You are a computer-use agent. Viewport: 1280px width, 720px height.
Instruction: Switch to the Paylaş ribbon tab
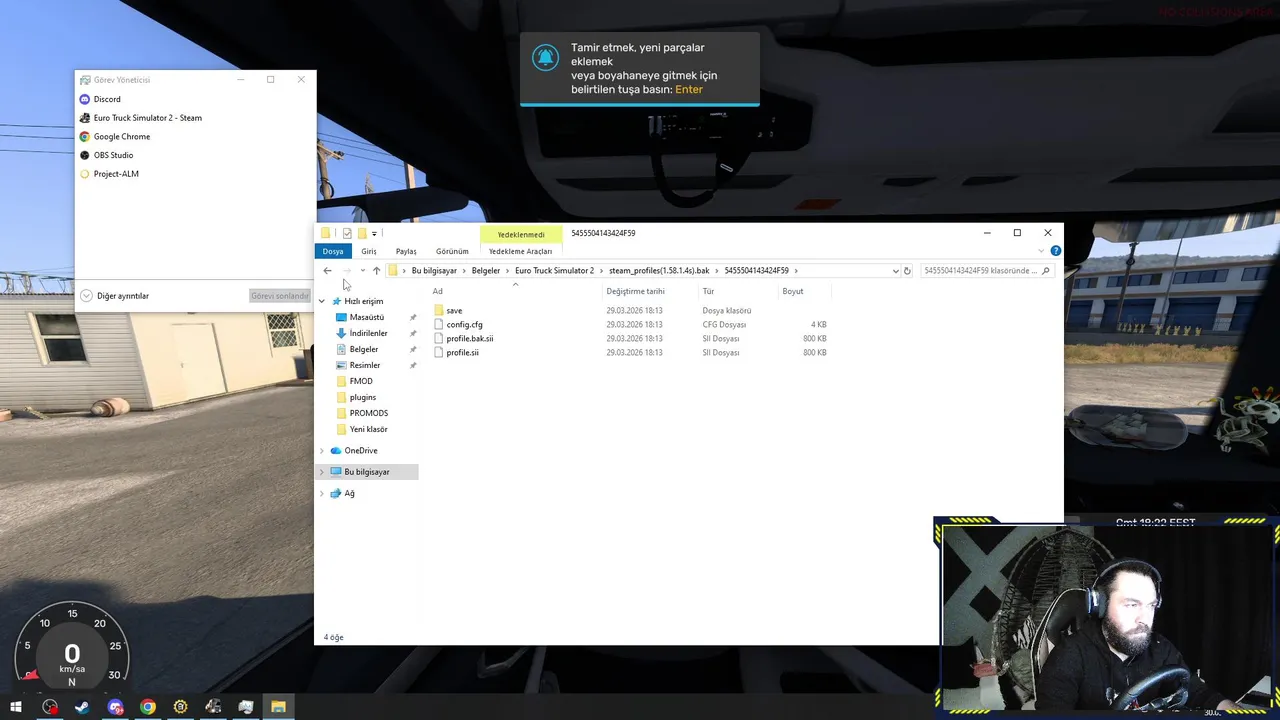tap(406, 251)
